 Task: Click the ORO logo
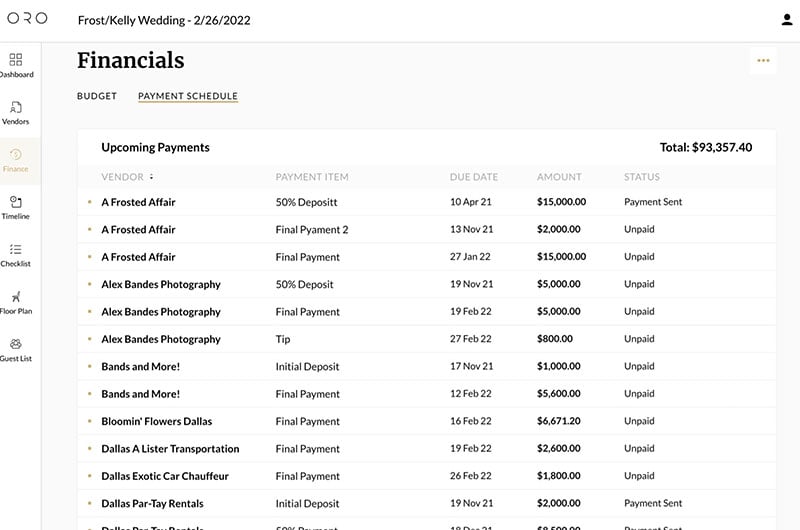(x=28, y=18)
